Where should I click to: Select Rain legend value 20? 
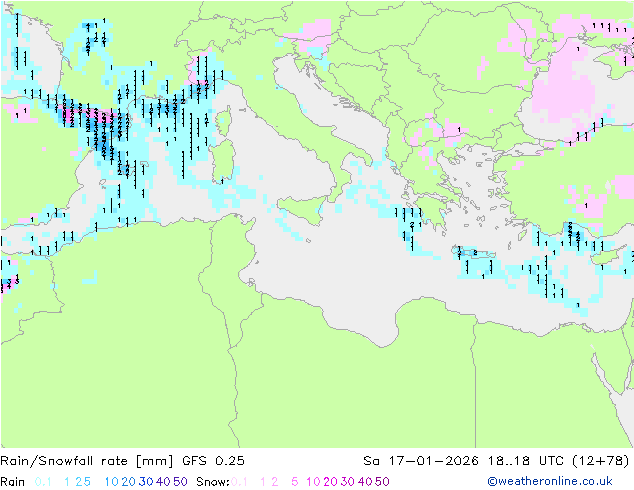coord(129,482)
